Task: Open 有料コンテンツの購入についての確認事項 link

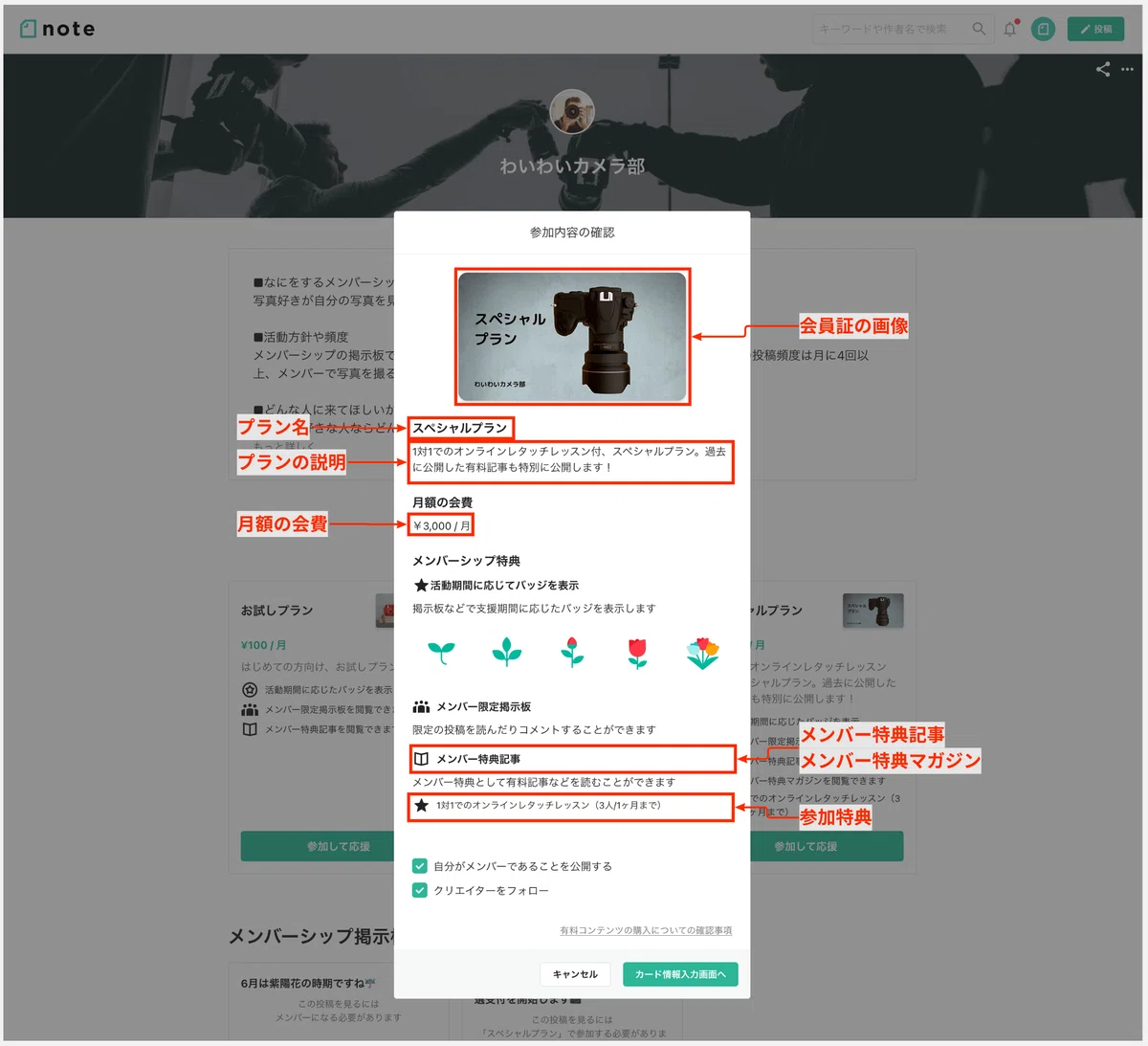Action: click(x=646, y=930)
